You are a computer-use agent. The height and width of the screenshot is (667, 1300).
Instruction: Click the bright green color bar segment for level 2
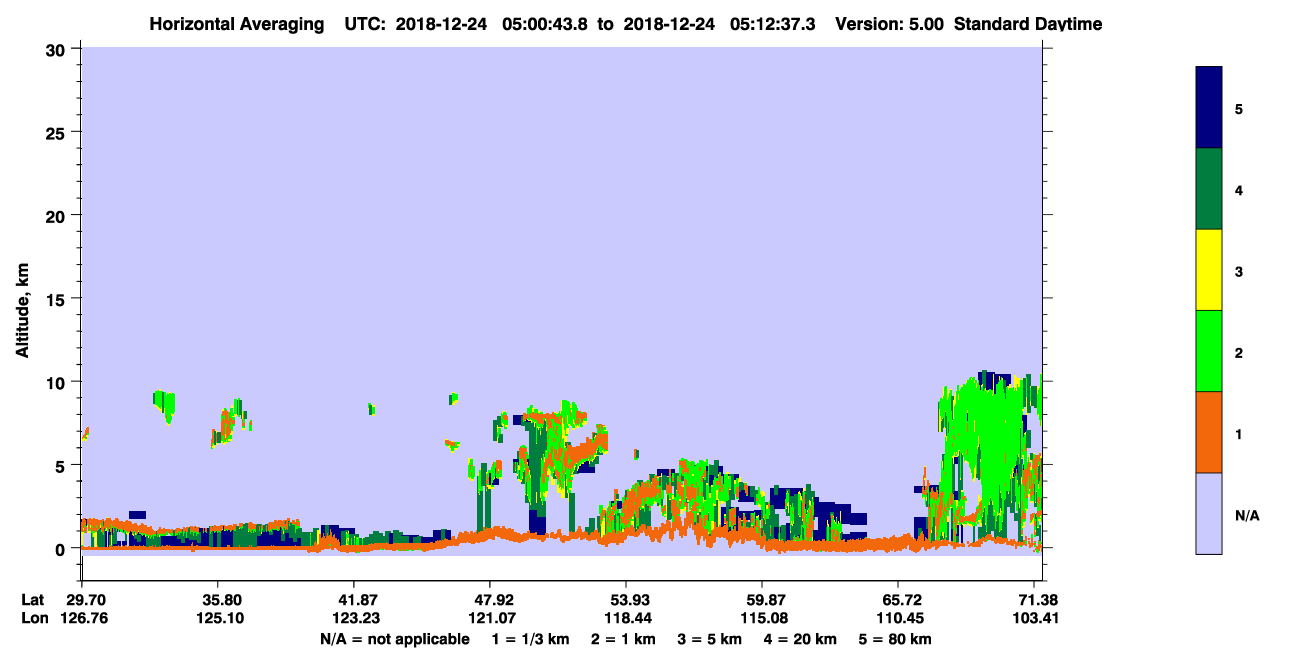tap(1209, 351)
